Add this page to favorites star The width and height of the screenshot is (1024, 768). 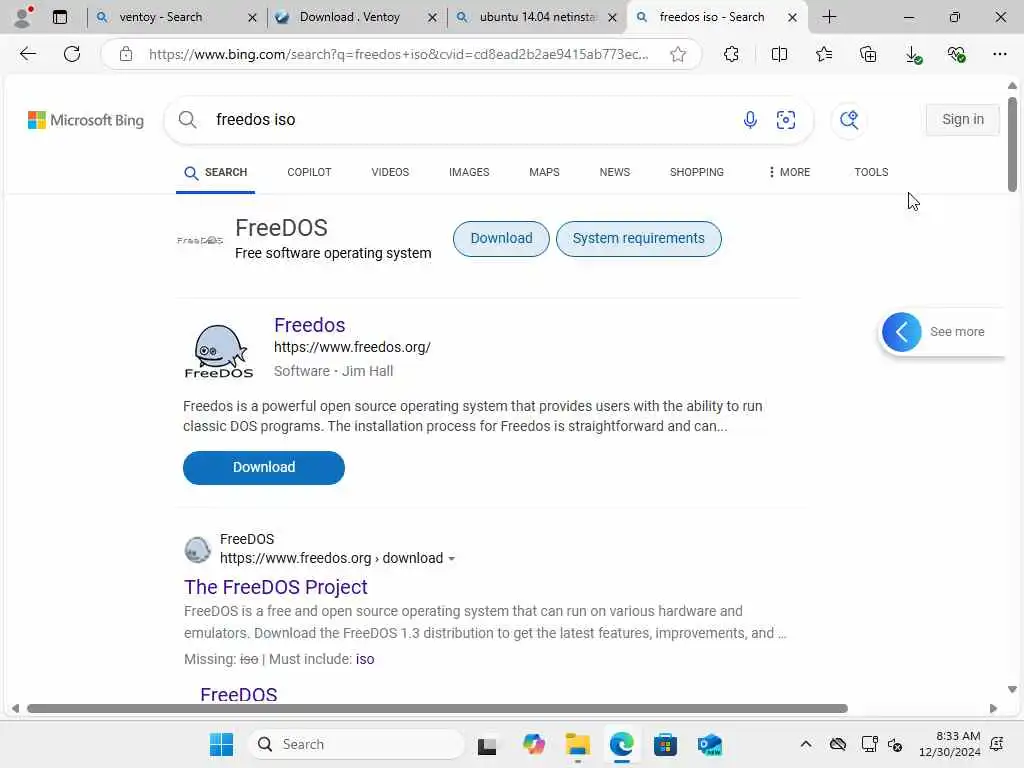[x=678, y=54]
